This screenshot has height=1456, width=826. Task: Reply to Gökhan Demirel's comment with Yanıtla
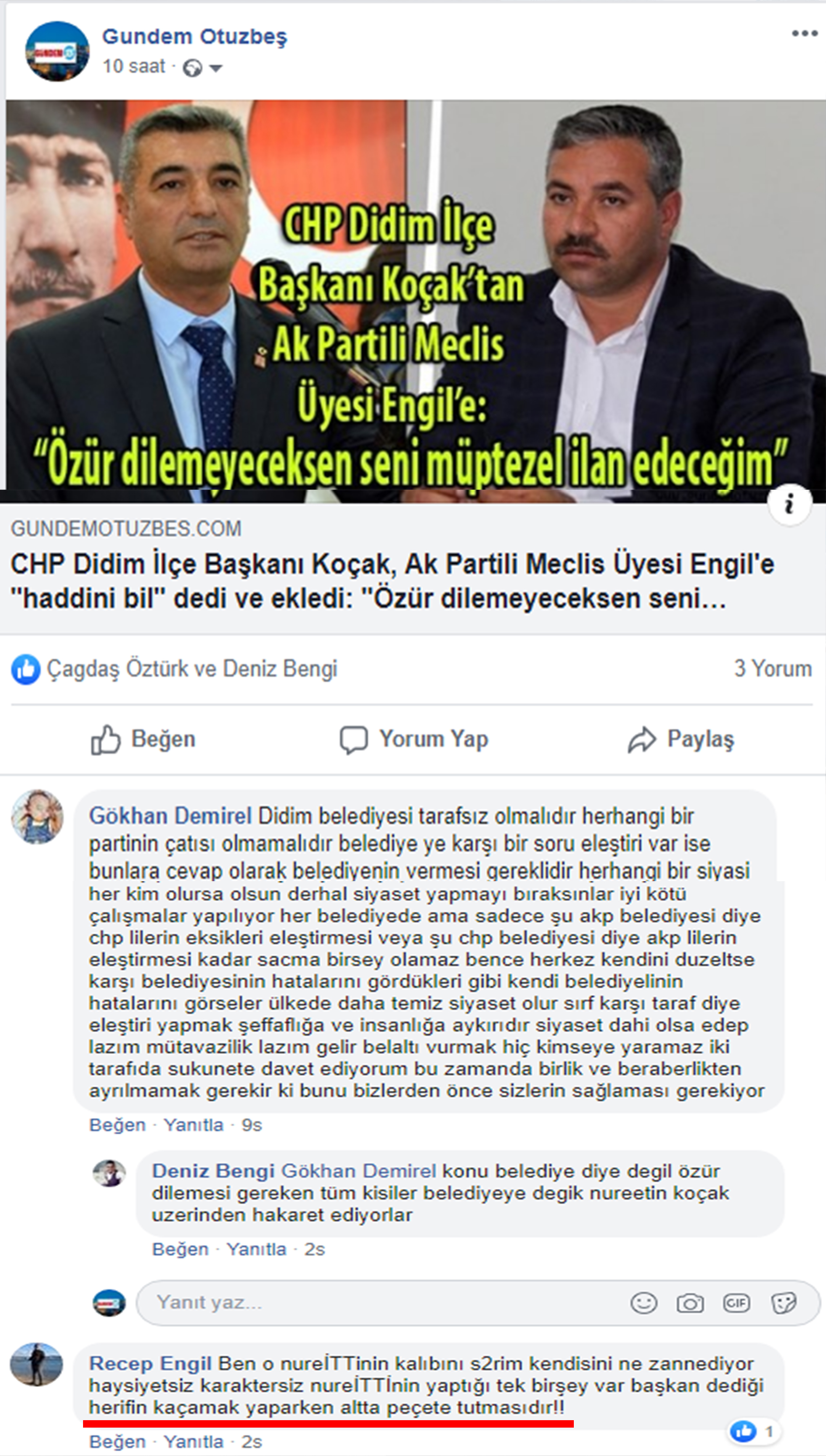(194, 1124)
